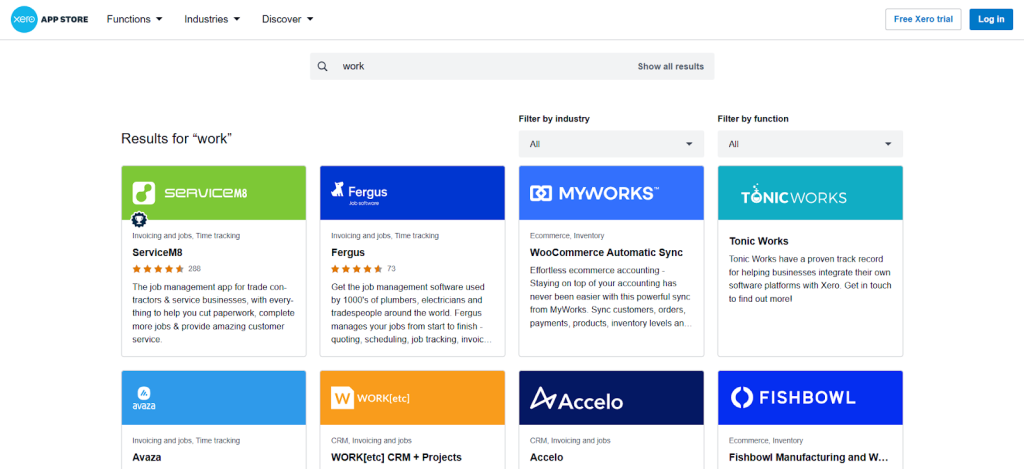The image size is (1024, 469).
Task: Expand the Filter by industry dropdown
Action: click(x=611, y=144)
